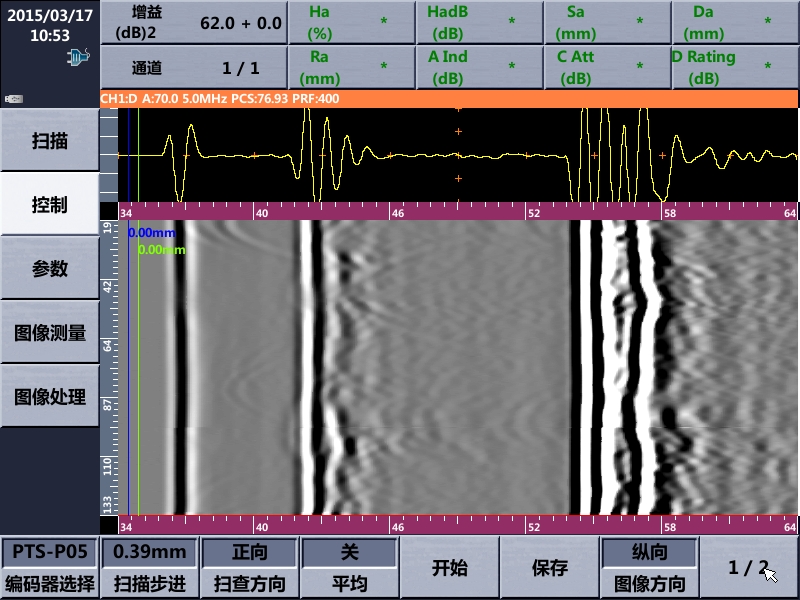Click the D Rating (dB) readout

pyautogui.click(x=735, y=67)
